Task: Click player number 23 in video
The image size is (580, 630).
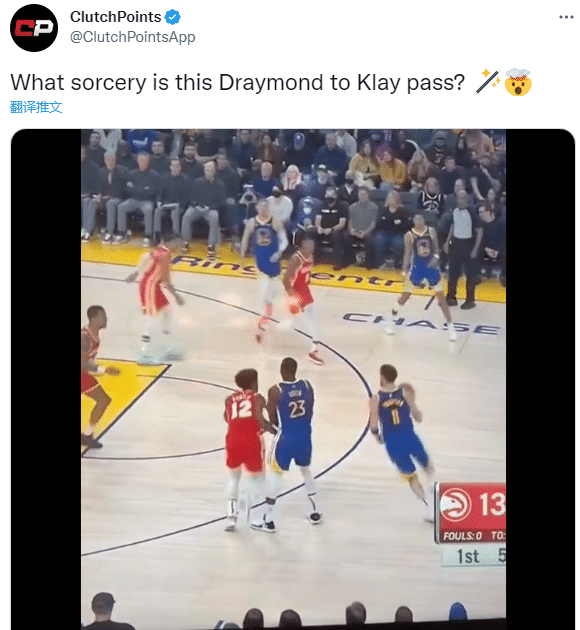Action: tap(294, 438)
